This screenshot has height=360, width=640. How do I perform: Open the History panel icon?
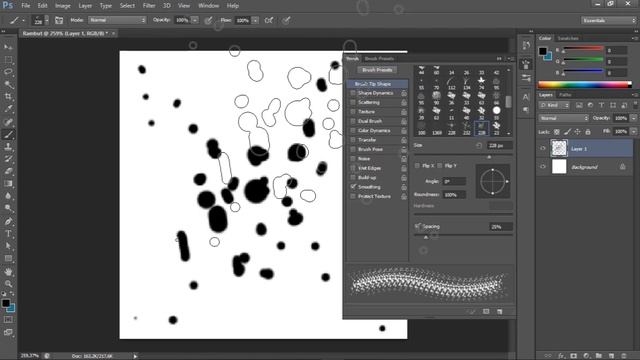pos(526,45)
